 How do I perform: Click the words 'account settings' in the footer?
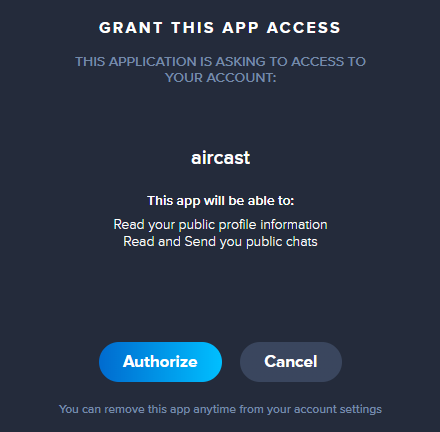[338, 409]
